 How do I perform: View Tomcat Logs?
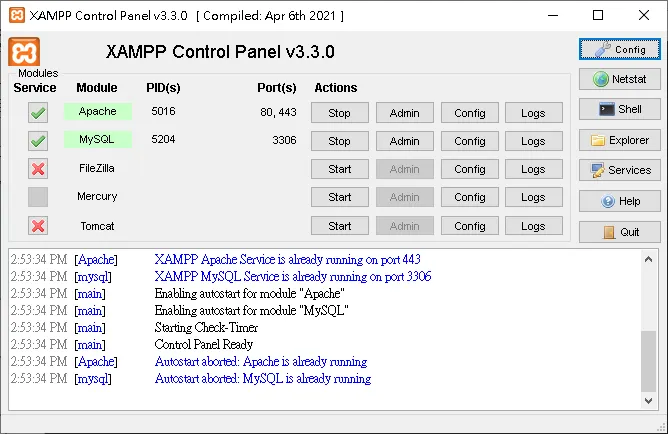coord(534,226)
